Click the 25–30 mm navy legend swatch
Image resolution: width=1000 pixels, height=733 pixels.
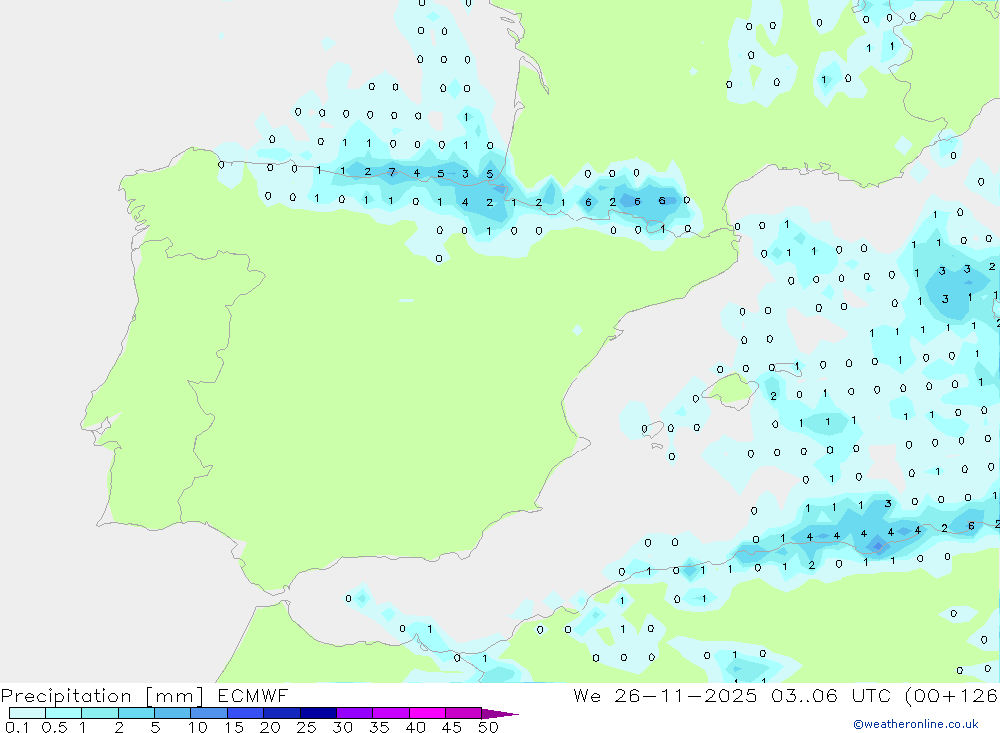click(x=318, y=713)
